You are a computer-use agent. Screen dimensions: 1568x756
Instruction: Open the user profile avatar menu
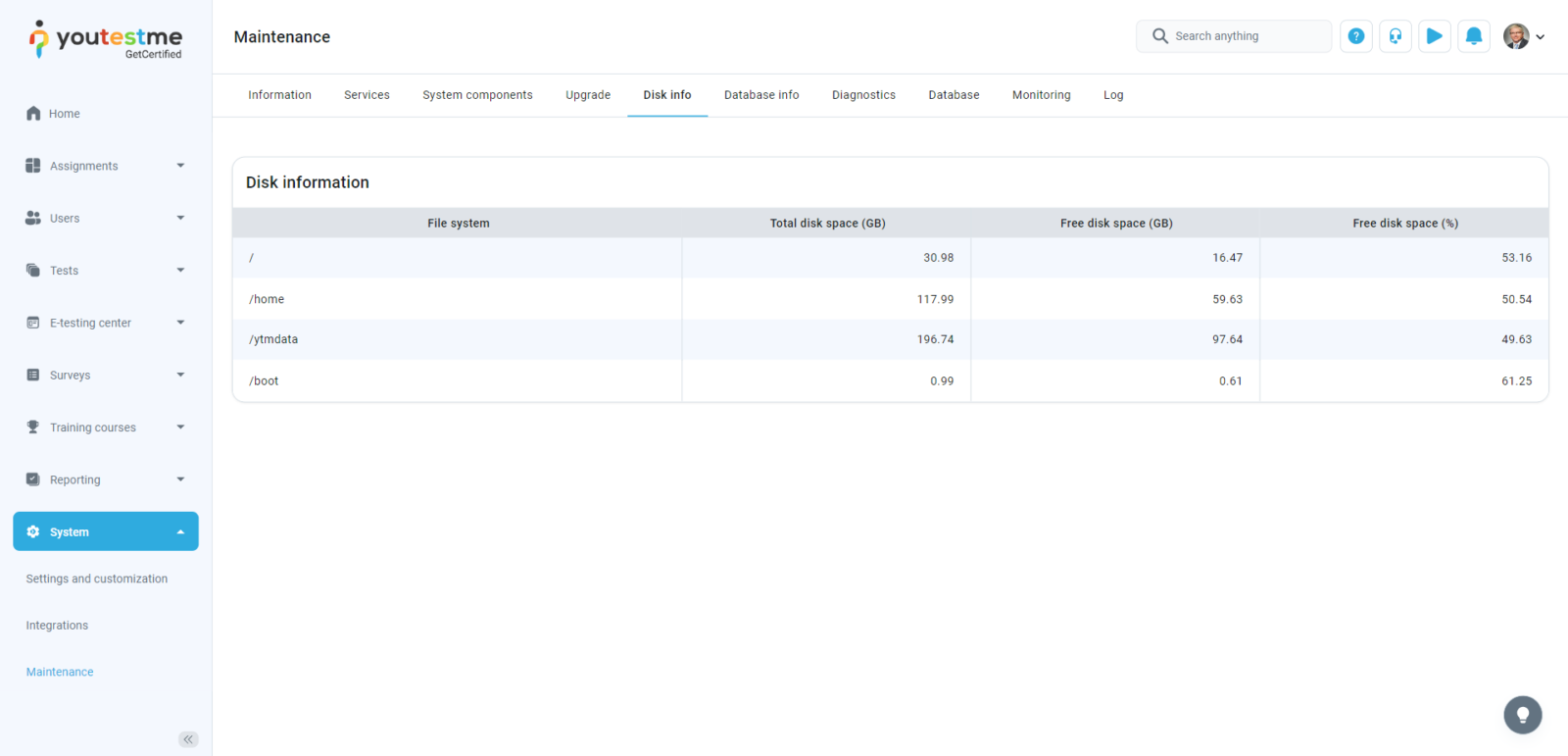(x=1523, y=36)
